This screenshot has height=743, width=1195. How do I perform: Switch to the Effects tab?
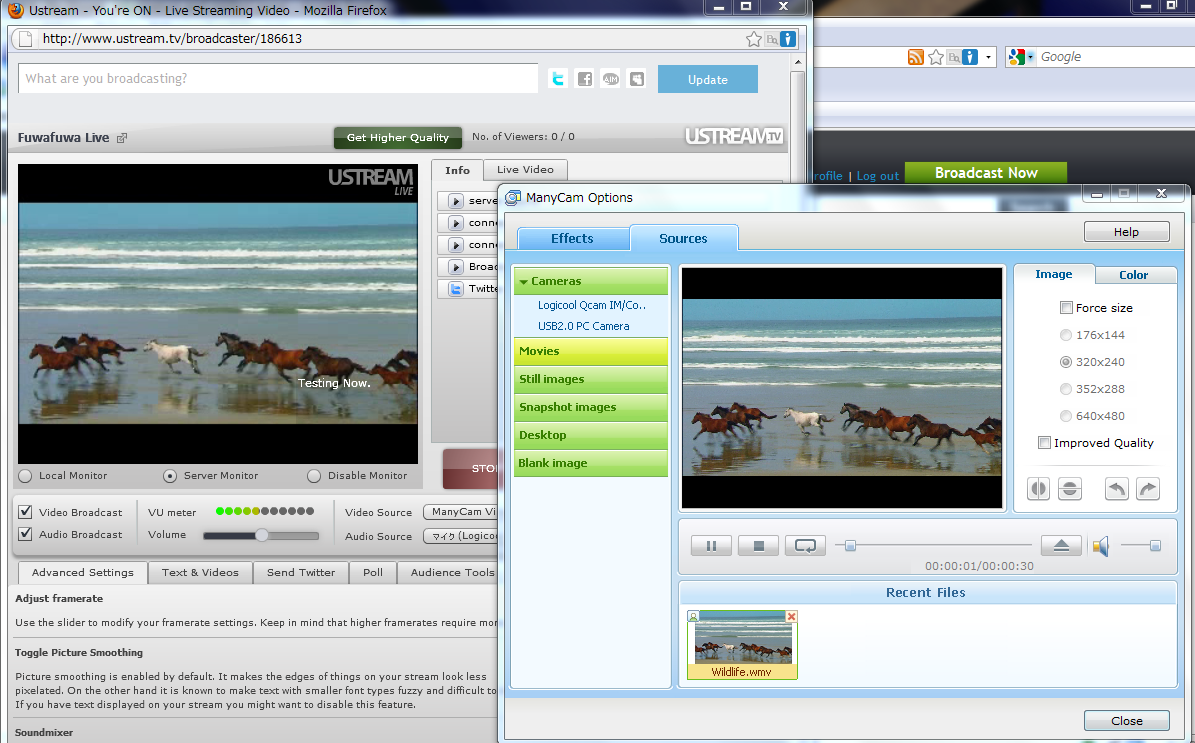[572, 239]
